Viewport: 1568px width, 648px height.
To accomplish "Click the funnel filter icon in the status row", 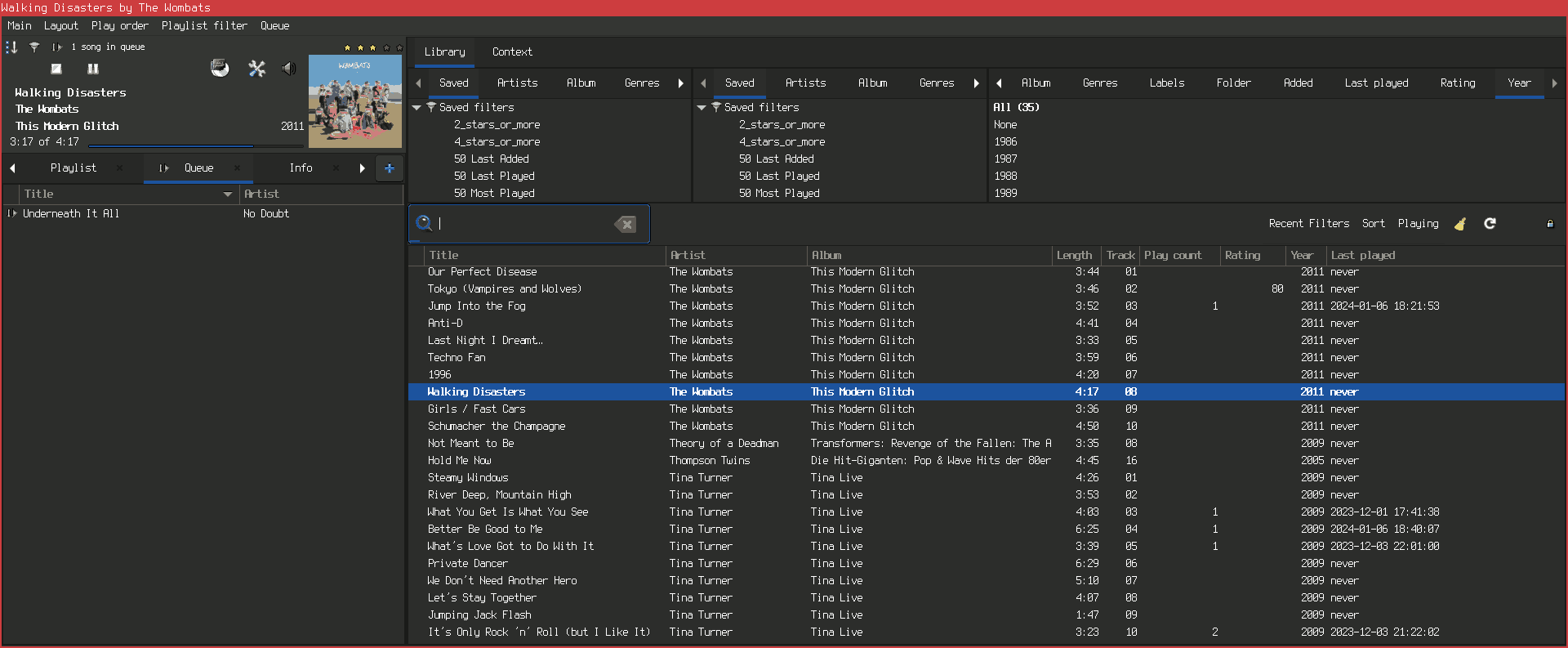I will click(x=34, y=47).
